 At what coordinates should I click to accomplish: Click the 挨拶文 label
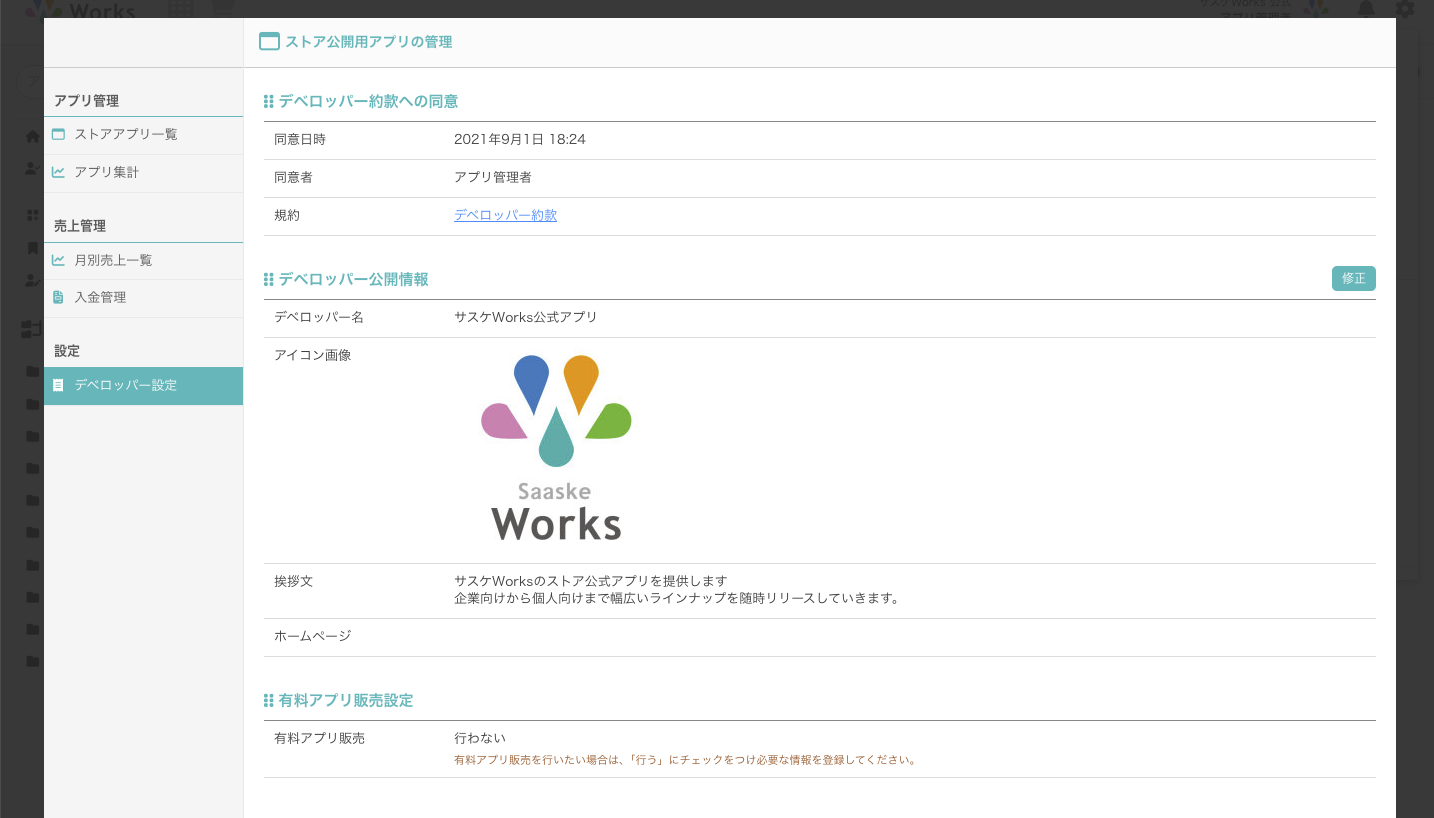pos(293,581)
